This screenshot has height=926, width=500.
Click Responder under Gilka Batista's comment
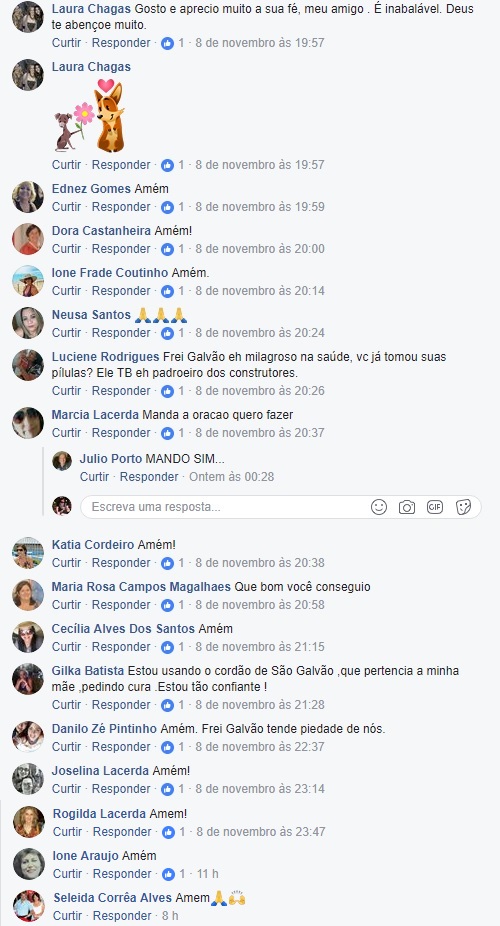[121, 705]
